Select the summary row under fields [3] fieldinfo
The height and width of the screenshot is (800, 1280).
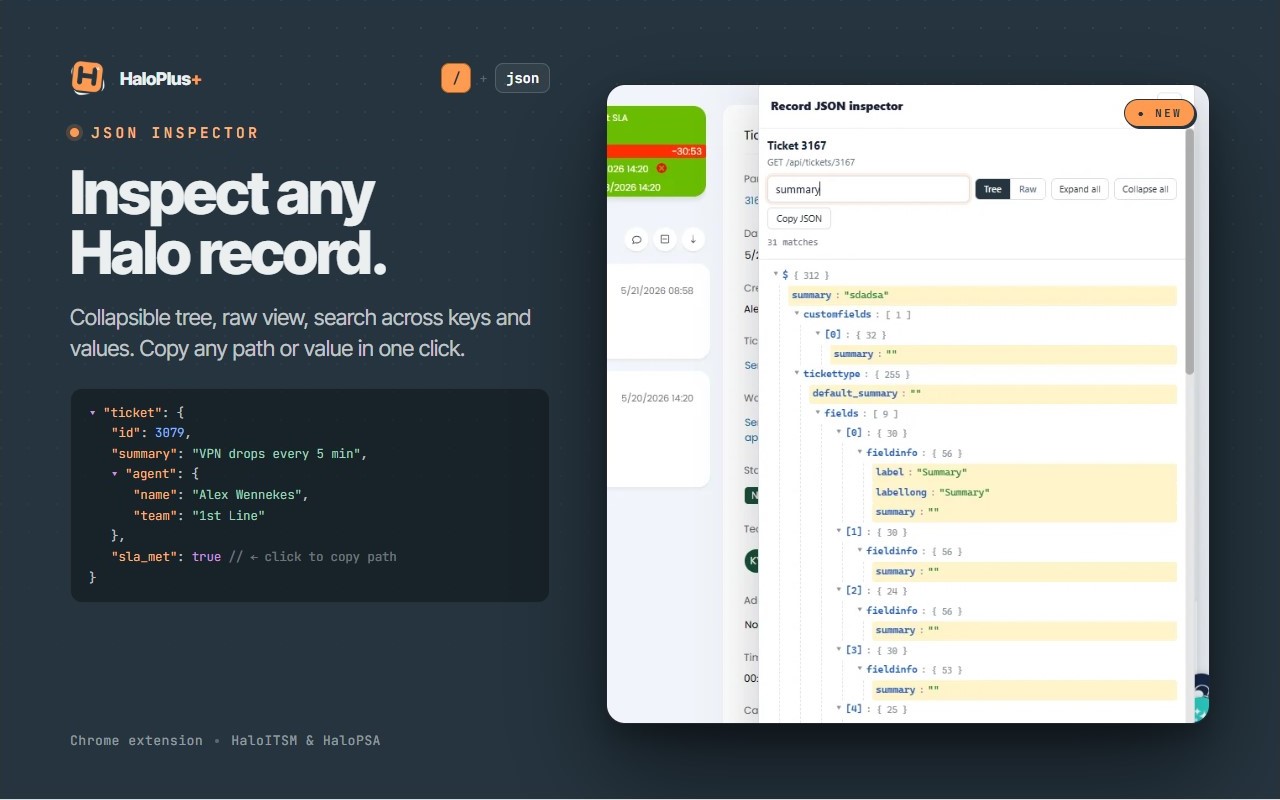[1024, 690]
